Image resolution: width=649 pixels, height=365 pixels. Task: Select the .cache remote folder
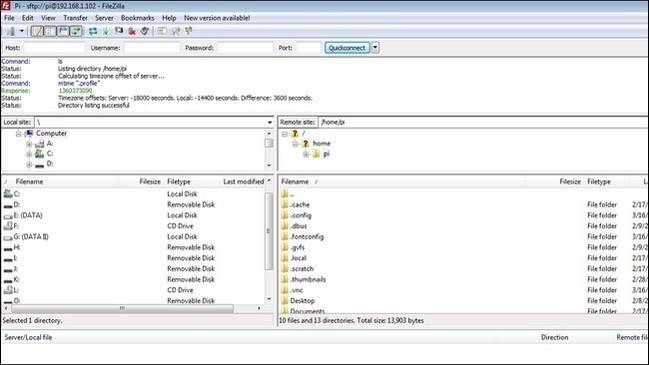tap(464, 205)
